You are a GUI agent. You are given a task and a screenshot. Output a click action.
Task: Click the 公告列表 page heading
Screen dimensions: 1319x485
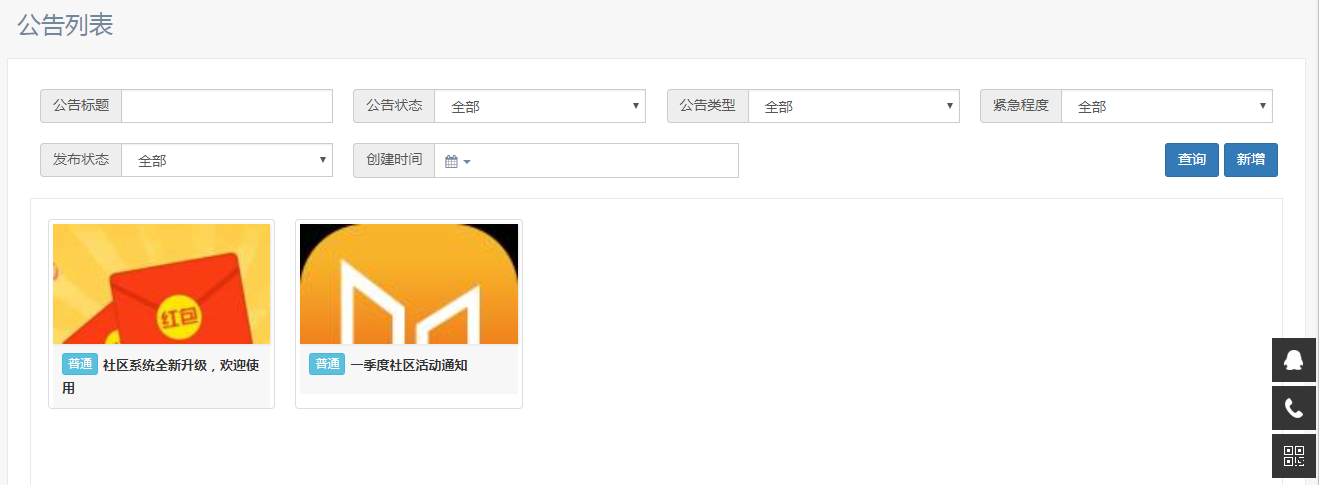tap(65, 25)
